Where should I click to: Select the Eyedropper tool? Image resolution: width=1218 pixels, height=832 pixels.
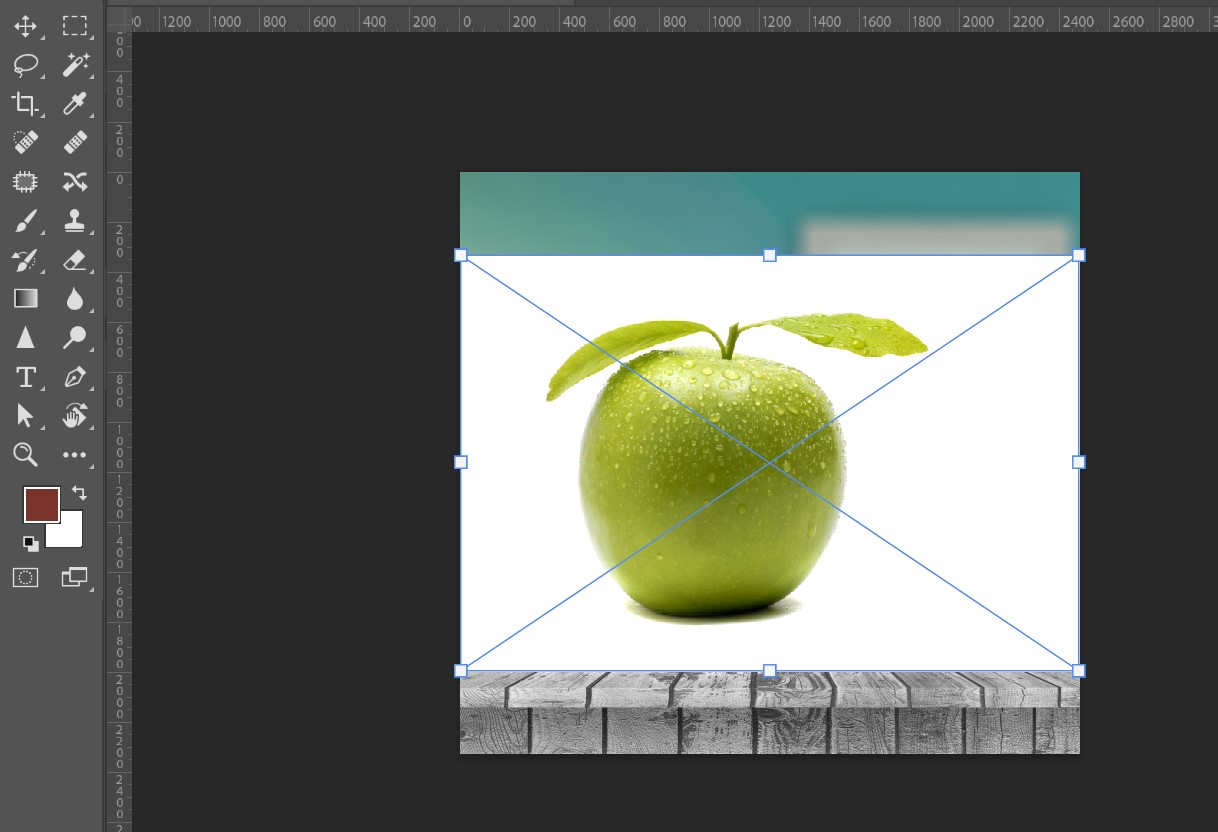(x=75, y=103)
